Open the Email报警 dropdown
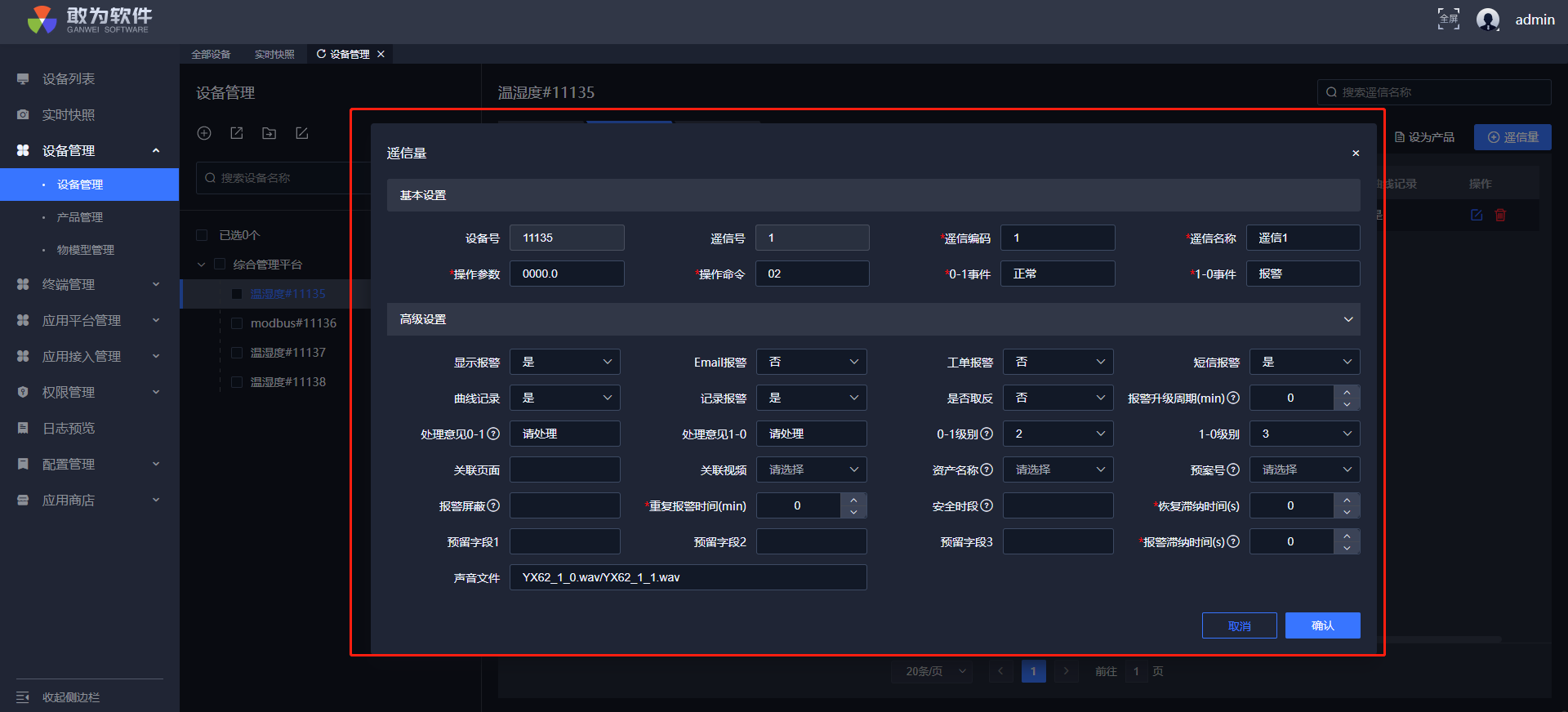This screenshot has height=712, width=1568. (811, 362)
